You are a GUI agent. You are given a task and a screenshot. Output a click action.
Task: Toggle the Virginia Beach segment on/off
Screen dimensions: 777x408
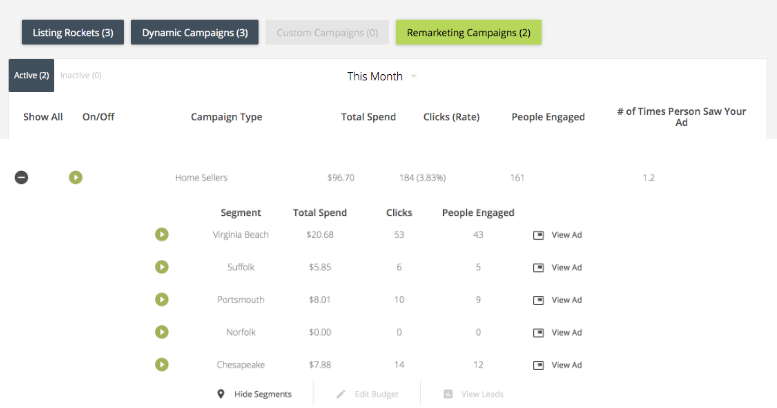[x=162, y=235]
